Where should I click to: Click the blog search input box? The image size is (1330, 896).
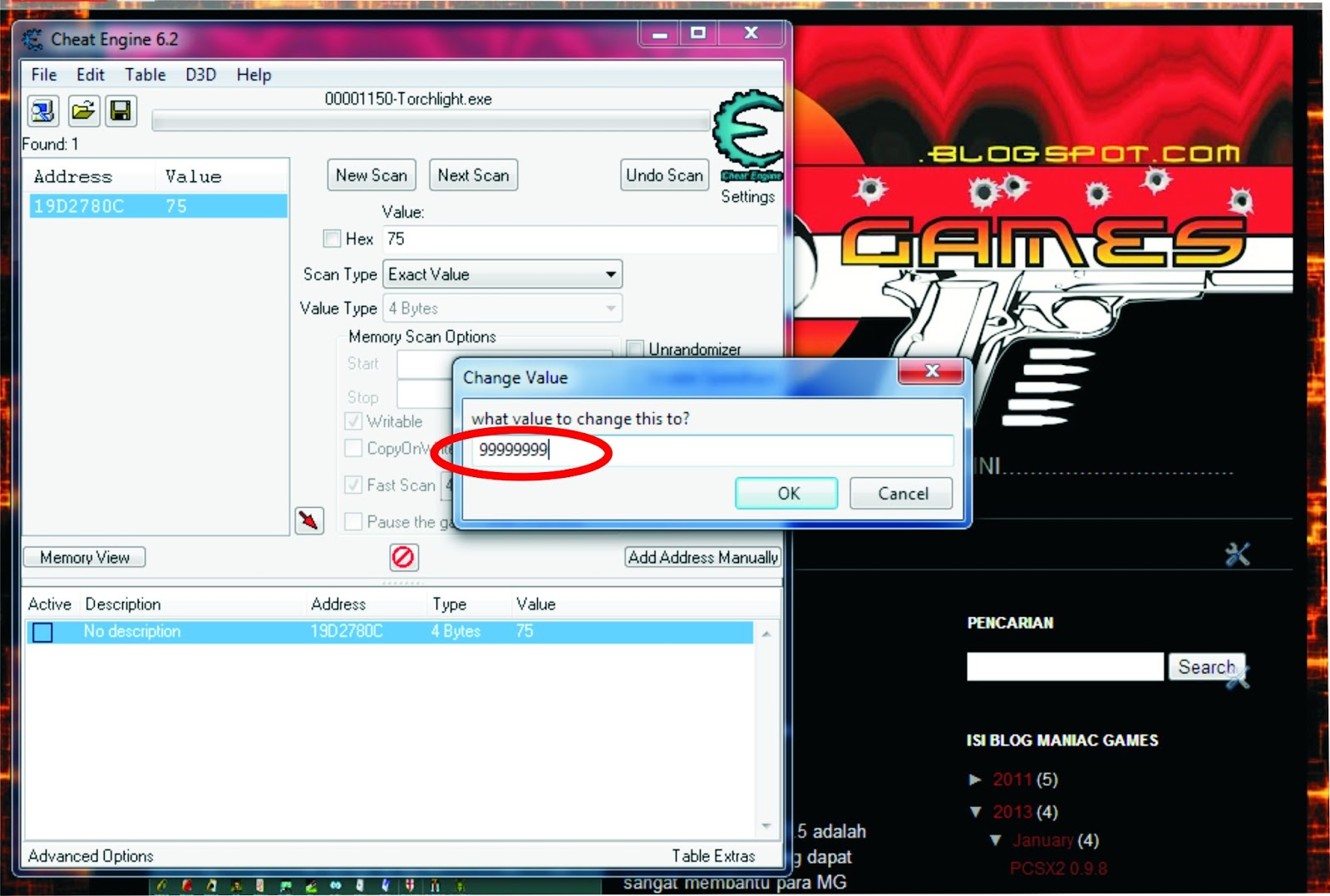click(1065, 667)
